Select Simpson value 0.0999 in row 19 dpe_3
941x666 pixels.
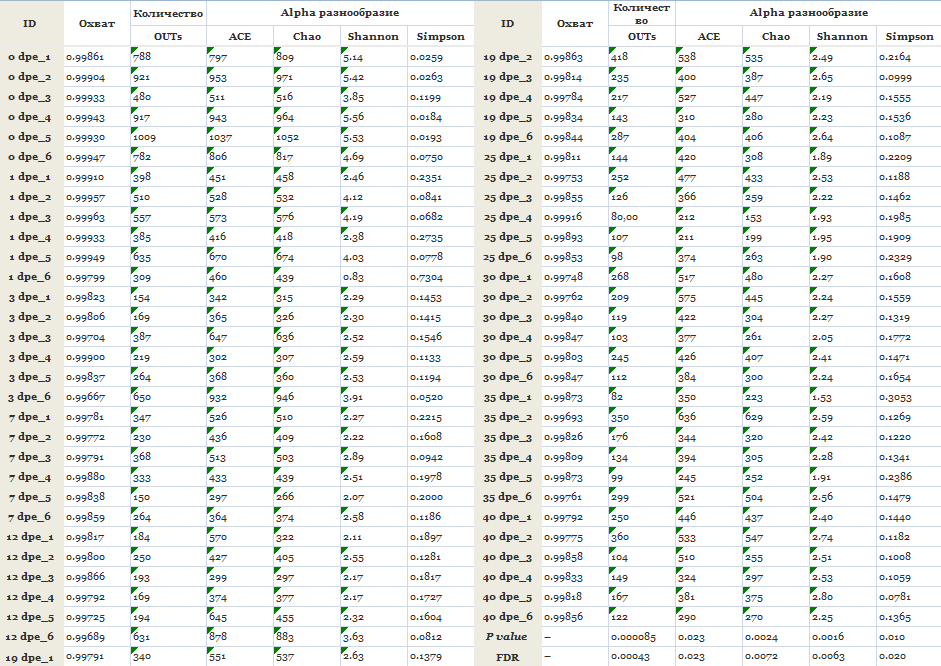(x=895, y=77)
